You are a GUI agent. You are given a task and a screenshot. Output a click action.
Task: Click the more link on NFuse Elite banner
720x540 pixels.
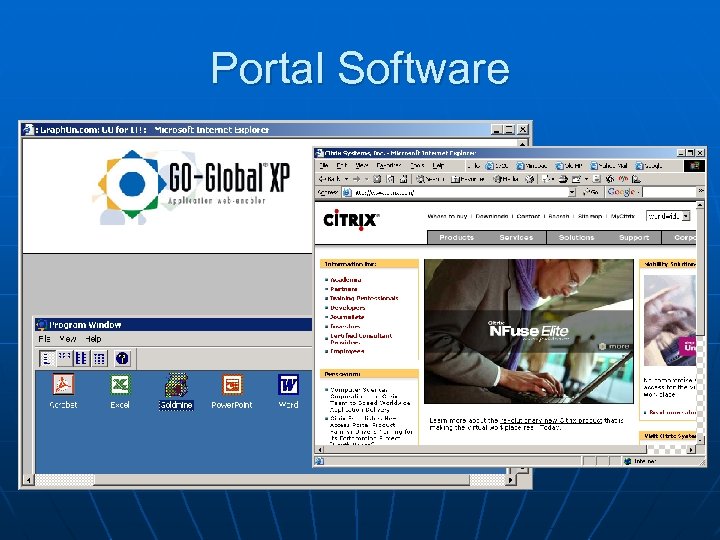[614, 346]
